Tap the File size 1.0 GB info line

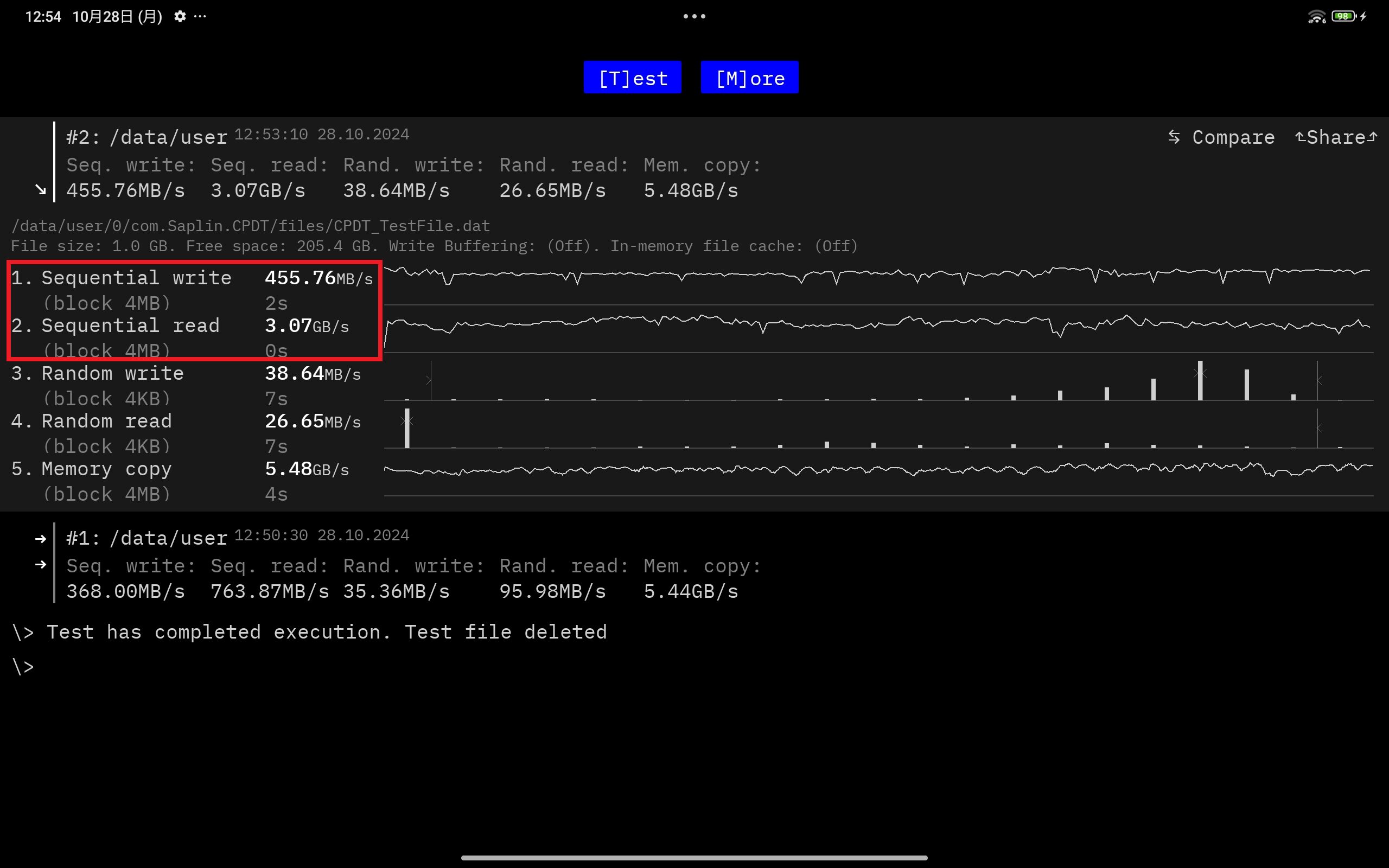435,246
